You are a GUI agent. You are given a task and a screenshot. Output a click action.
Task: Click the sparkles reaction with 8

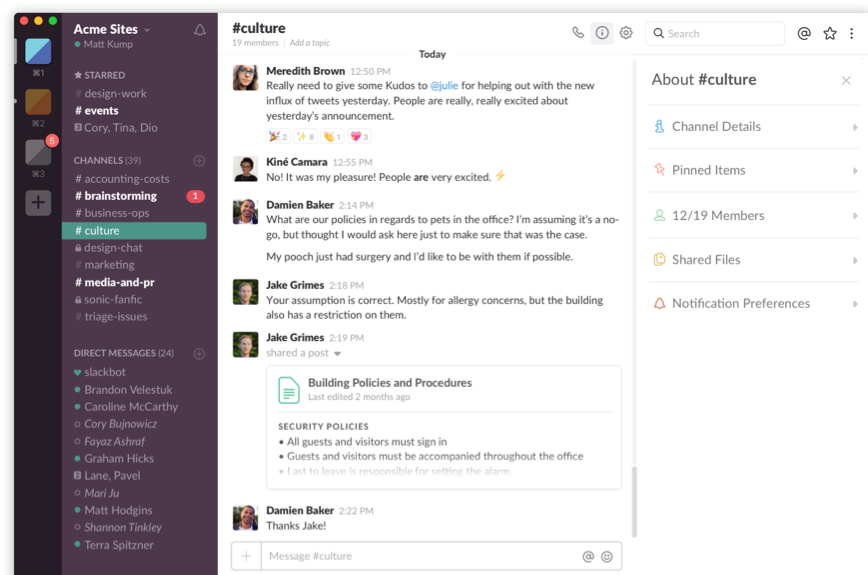coord(305,136)
